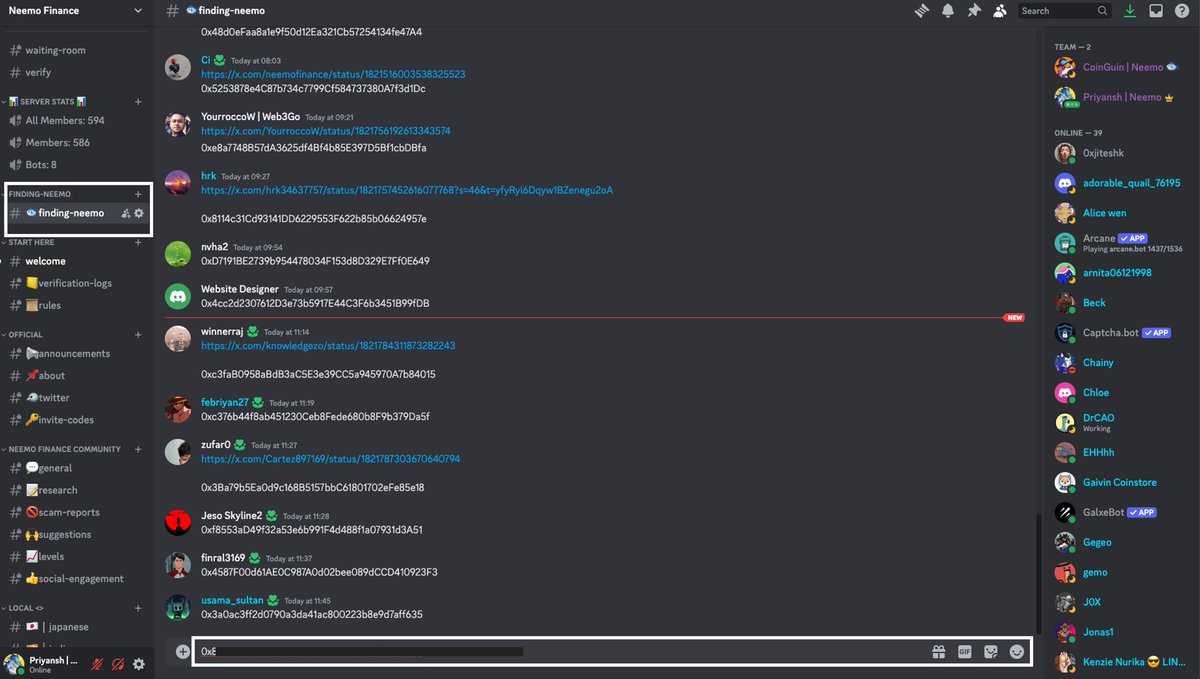
Task: Click the green download apps icon
Action: 1130,11
